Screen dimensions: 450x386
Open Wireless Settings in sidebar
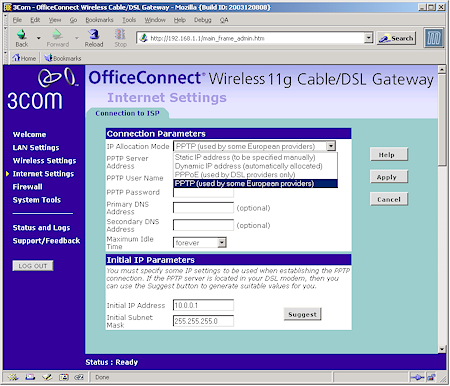pos(44,160)
